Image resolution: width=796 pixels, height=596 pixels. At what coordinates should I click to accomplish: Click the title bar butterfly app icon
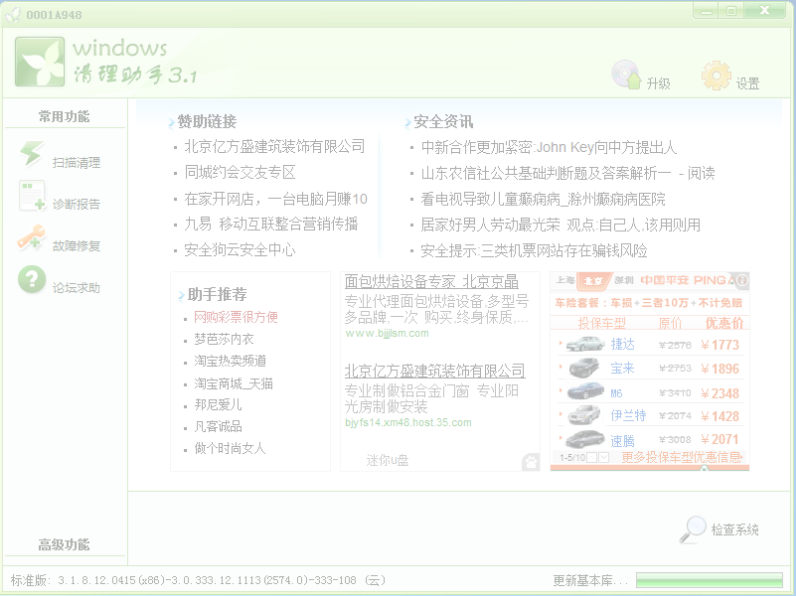(13, 15)
